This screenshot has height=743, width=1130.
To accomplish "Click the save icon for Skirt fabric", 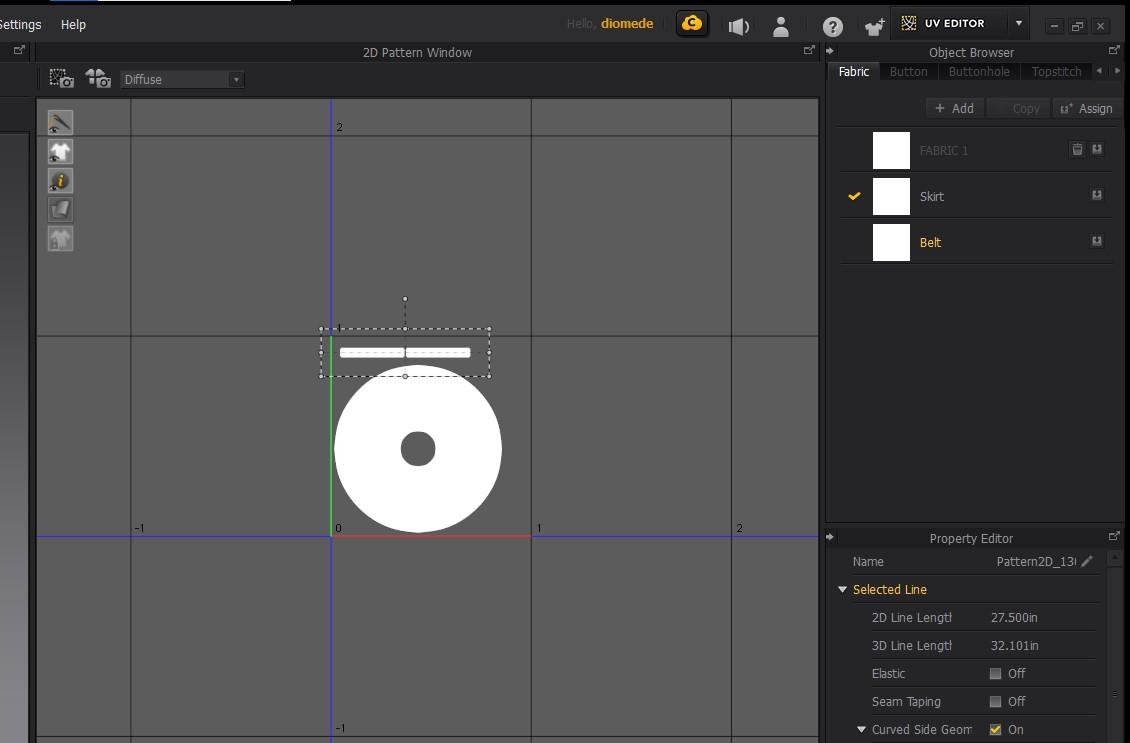I will click(1097, 195).
